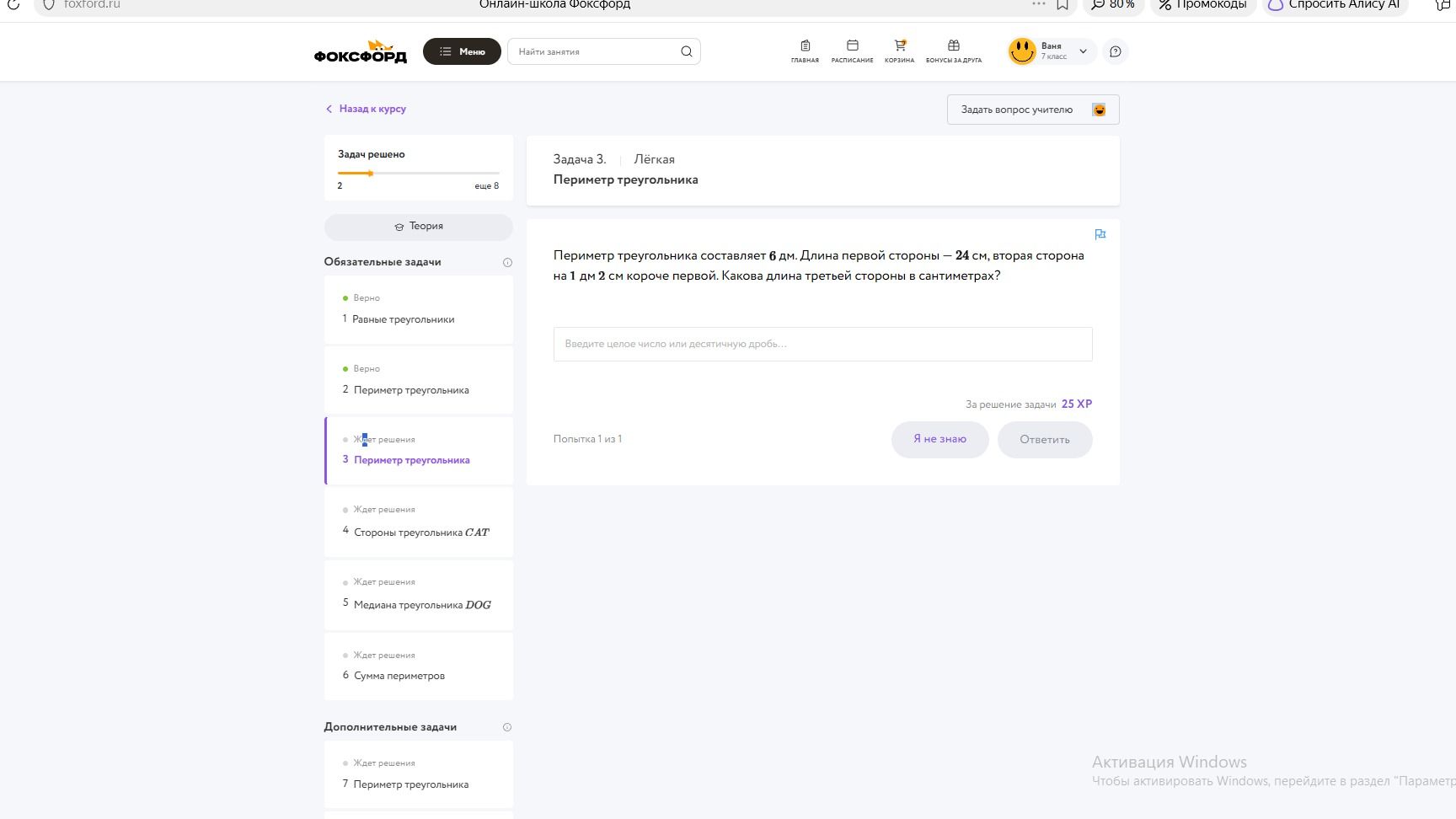The image size is (1456, 819).
Task: Click the flag report icon
Action: coord(1100,234)
